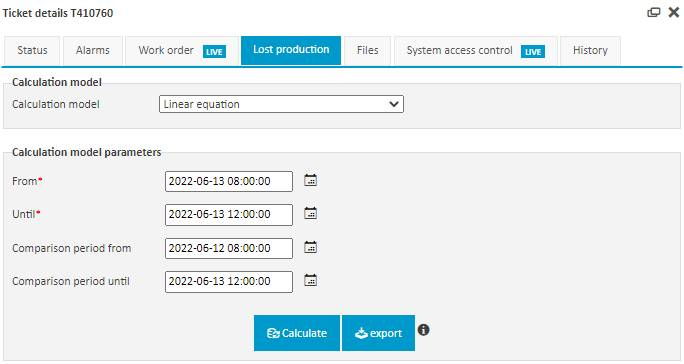The width and height of the screenshot is (684, 364).
Task: Show info tooltip next to export
Action: click(423, 330)
